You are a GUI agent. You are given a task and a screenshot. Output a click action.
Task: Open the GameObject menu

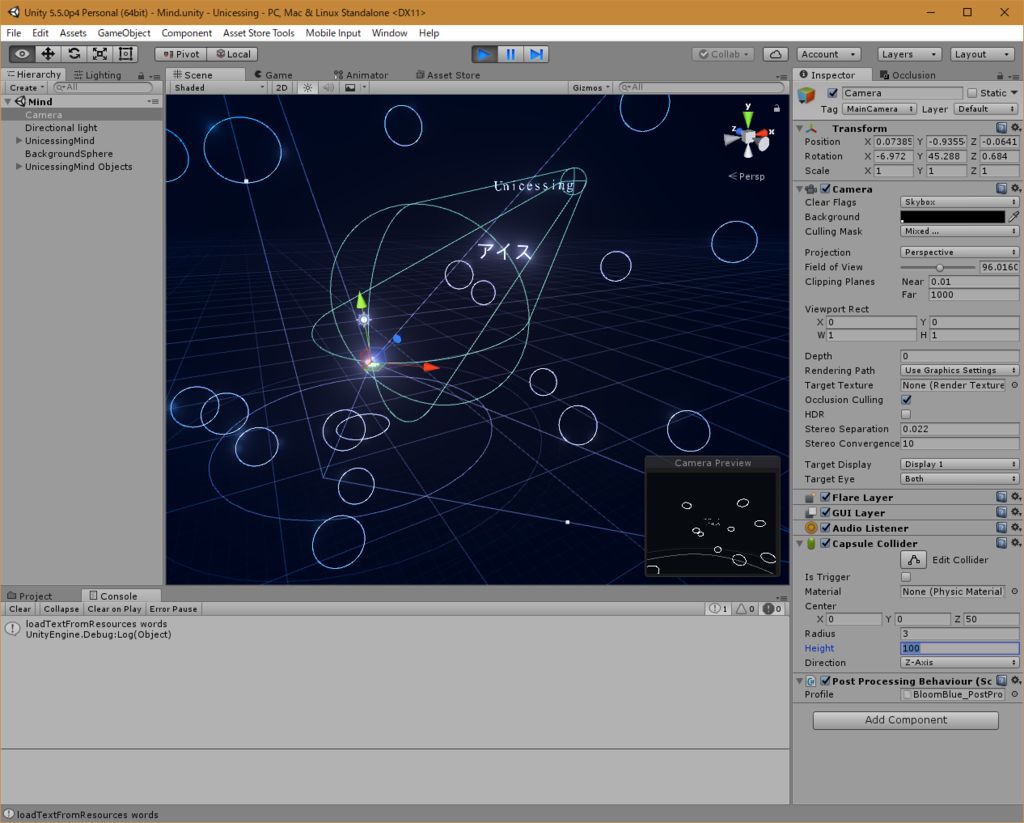tap(124, 33)
